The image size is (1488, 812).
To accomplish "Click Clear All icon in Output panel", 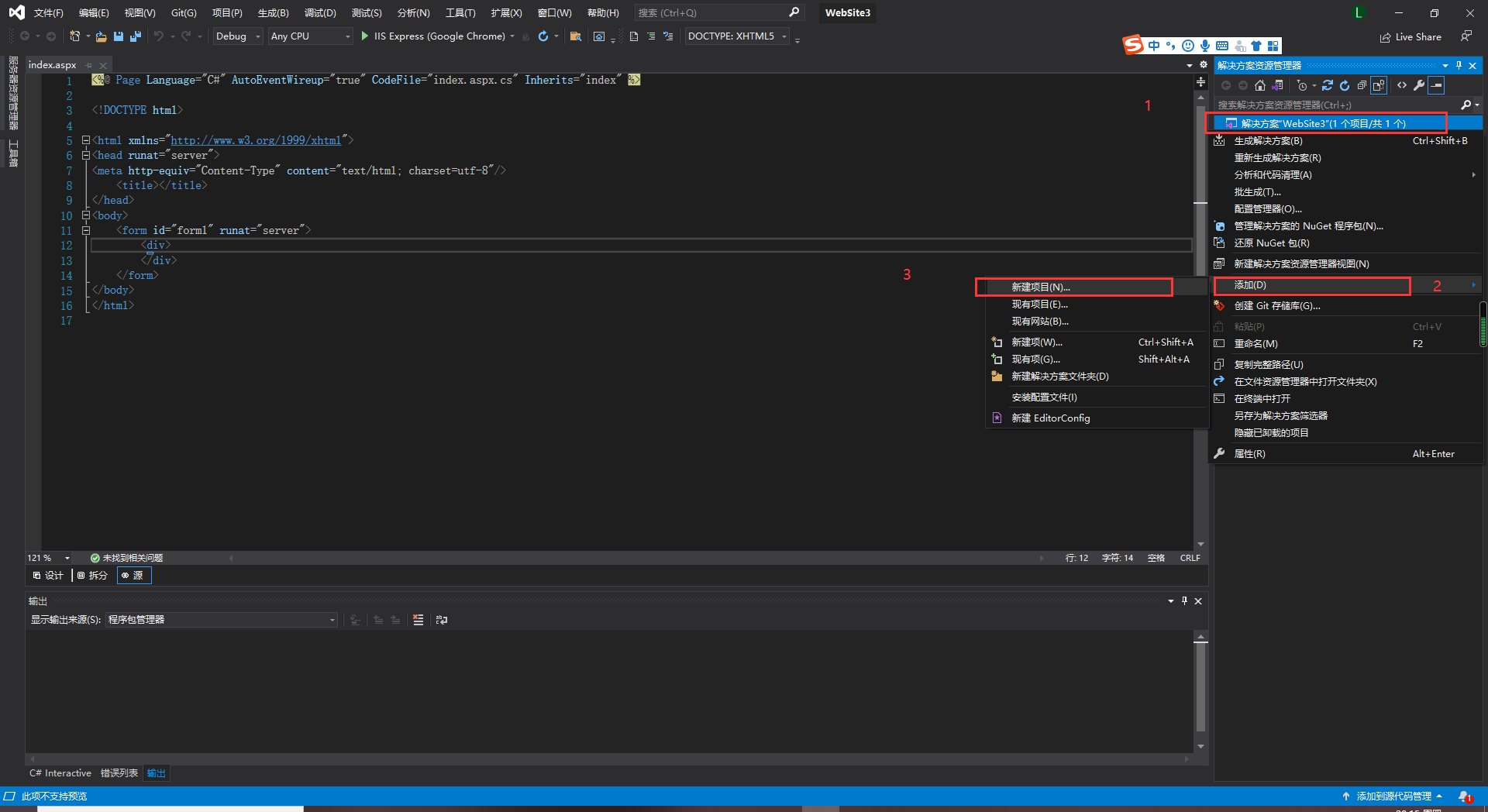I will coord(418,620).
